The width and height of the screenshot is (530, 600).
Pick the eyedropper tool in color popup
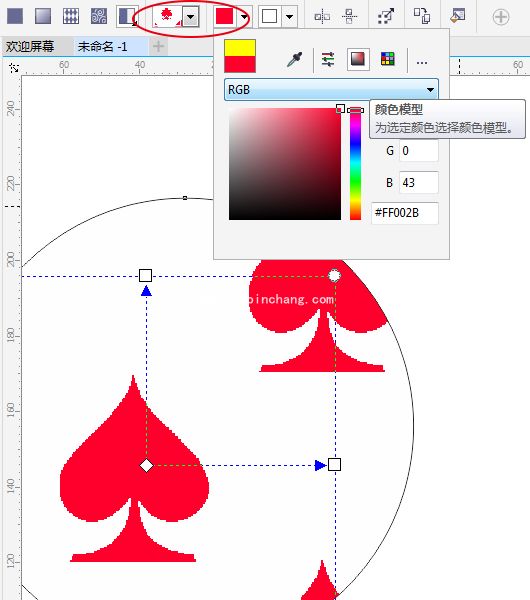point(294,59)
